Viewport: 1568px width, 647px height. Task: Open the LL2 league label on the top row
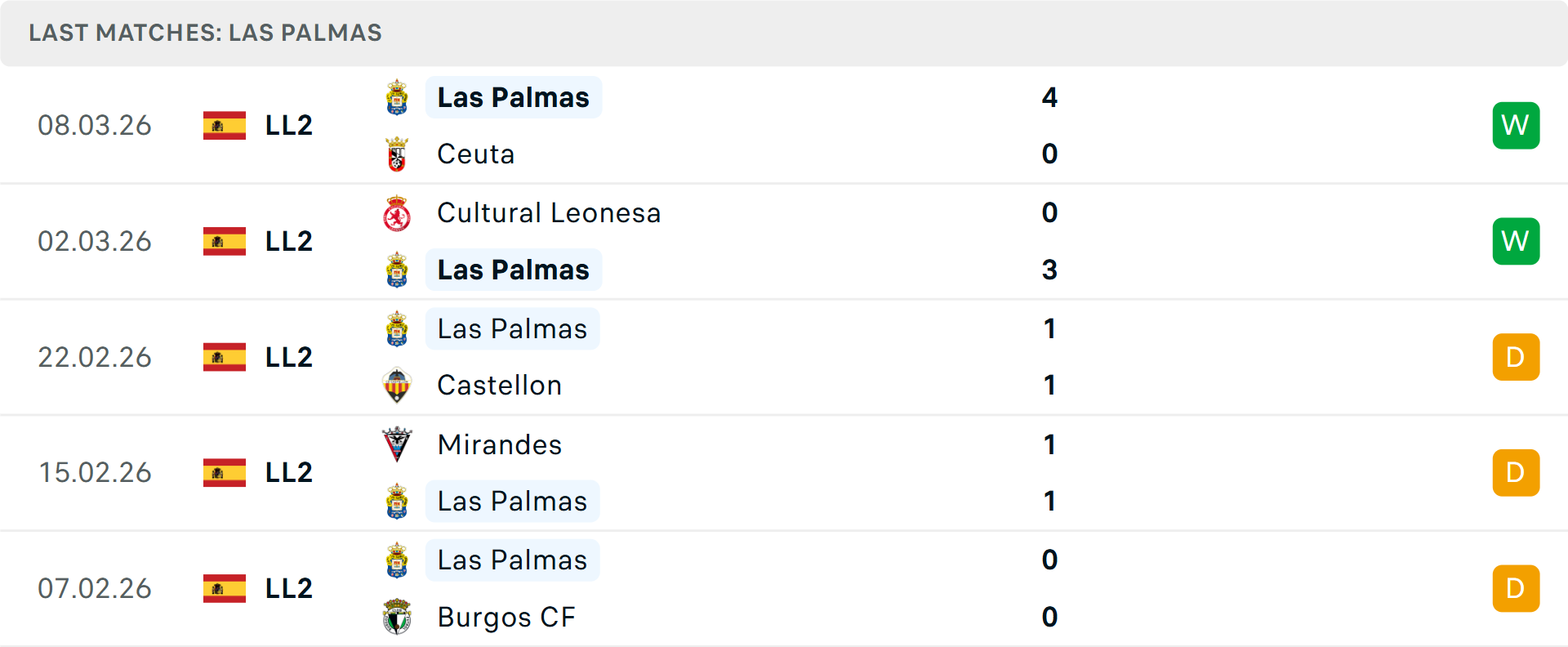(287, 125)
